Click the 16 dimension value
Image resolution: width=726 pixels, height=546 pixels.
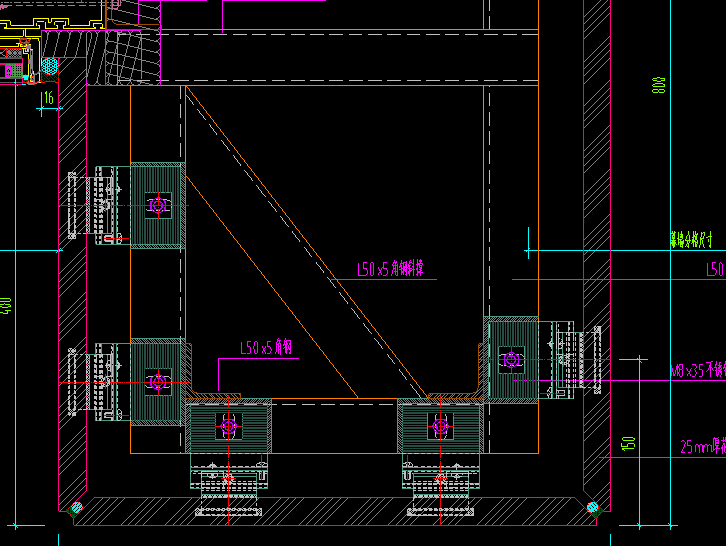coord(49,98)
